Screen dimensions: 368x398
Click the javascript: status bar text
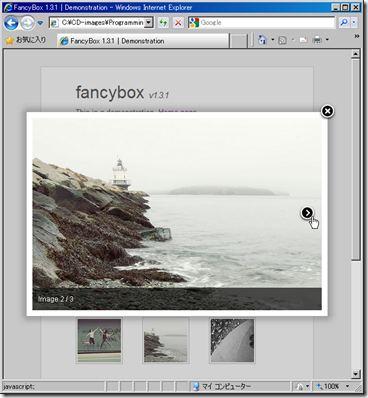[19, 387]
